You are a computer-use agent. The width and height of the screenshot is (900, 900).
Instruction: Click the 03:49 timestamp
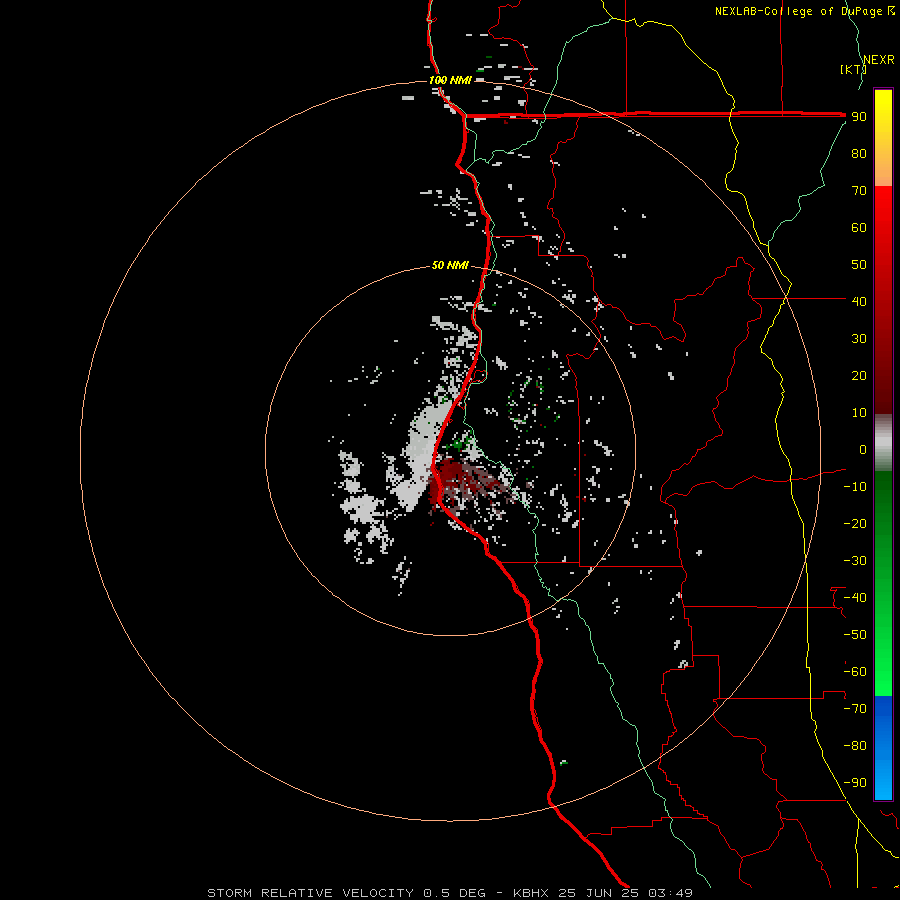(x=670, y=893)
